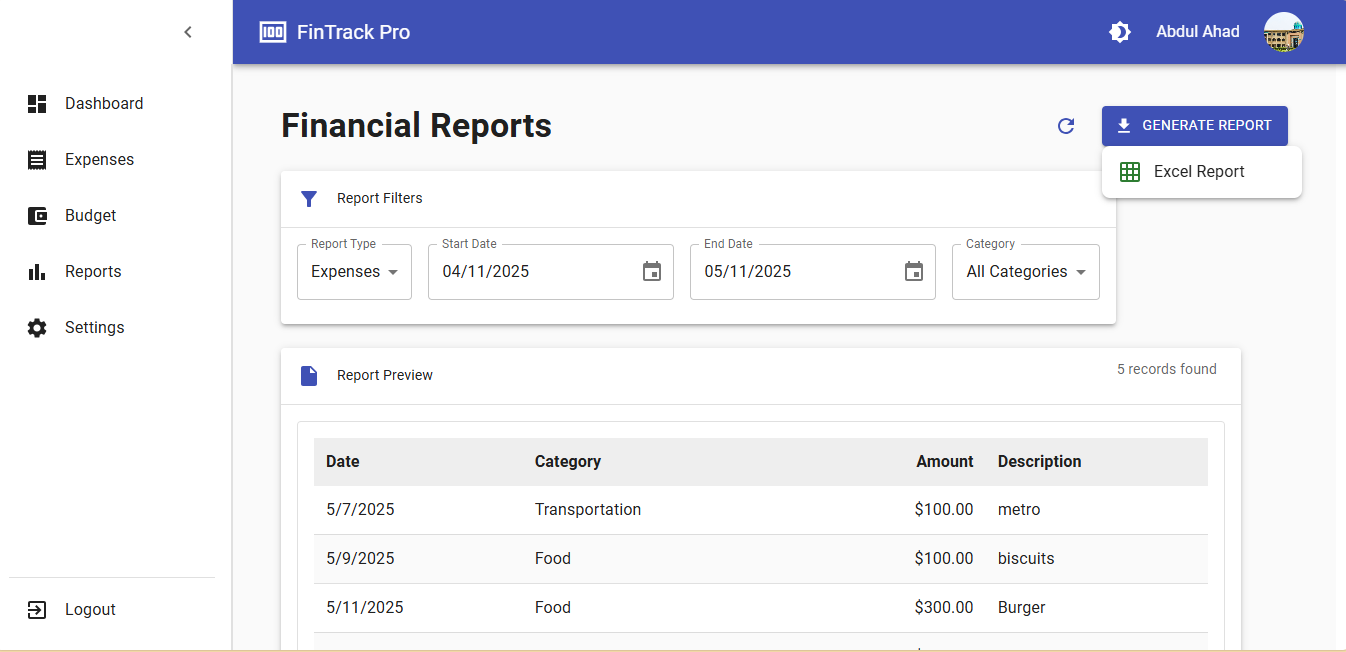Click the Settings gear icon
This screenshot has width=1346, height=652.
[37, 327]
